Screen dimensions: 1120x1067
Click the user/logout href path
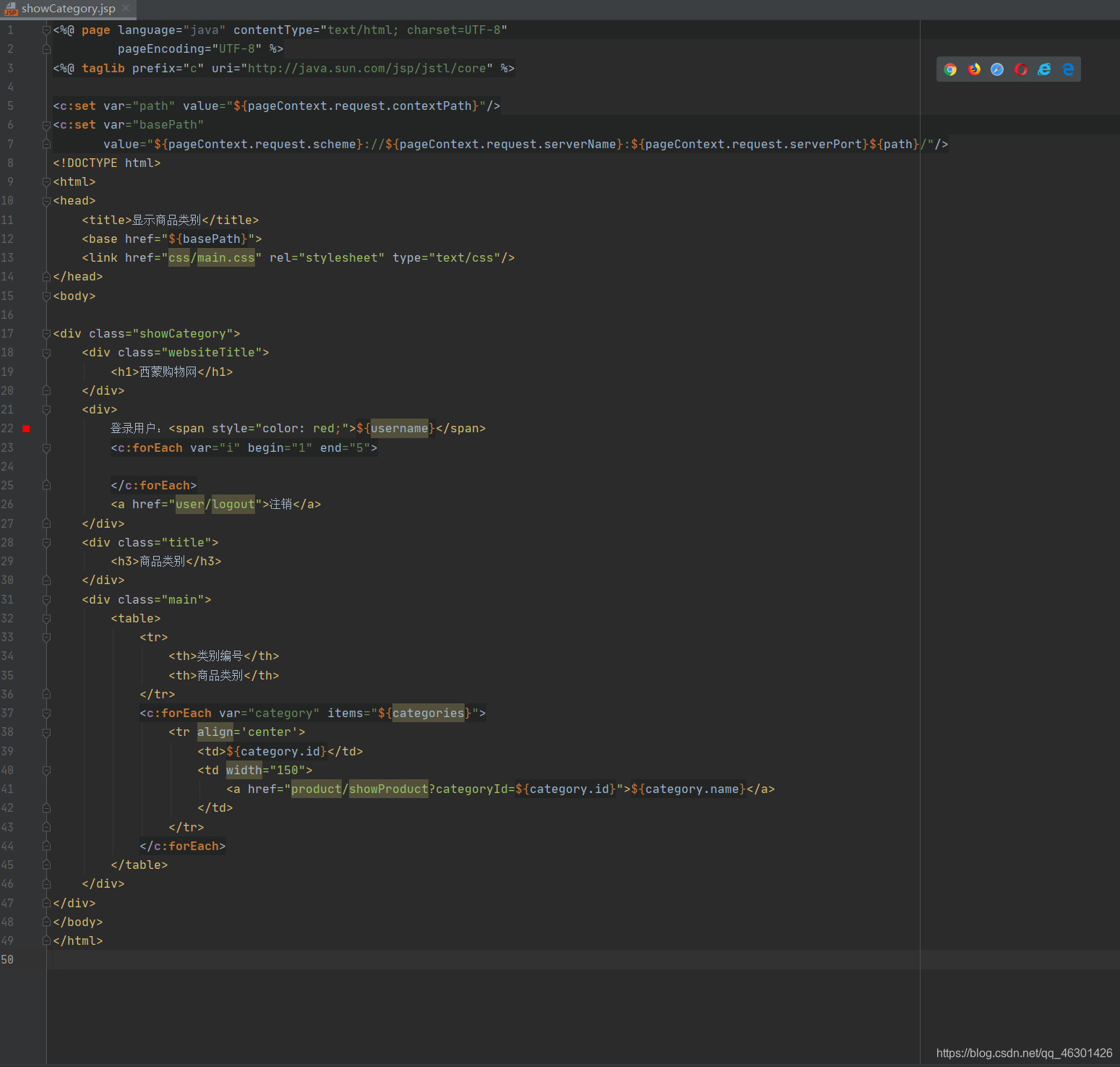pos(215,505)
